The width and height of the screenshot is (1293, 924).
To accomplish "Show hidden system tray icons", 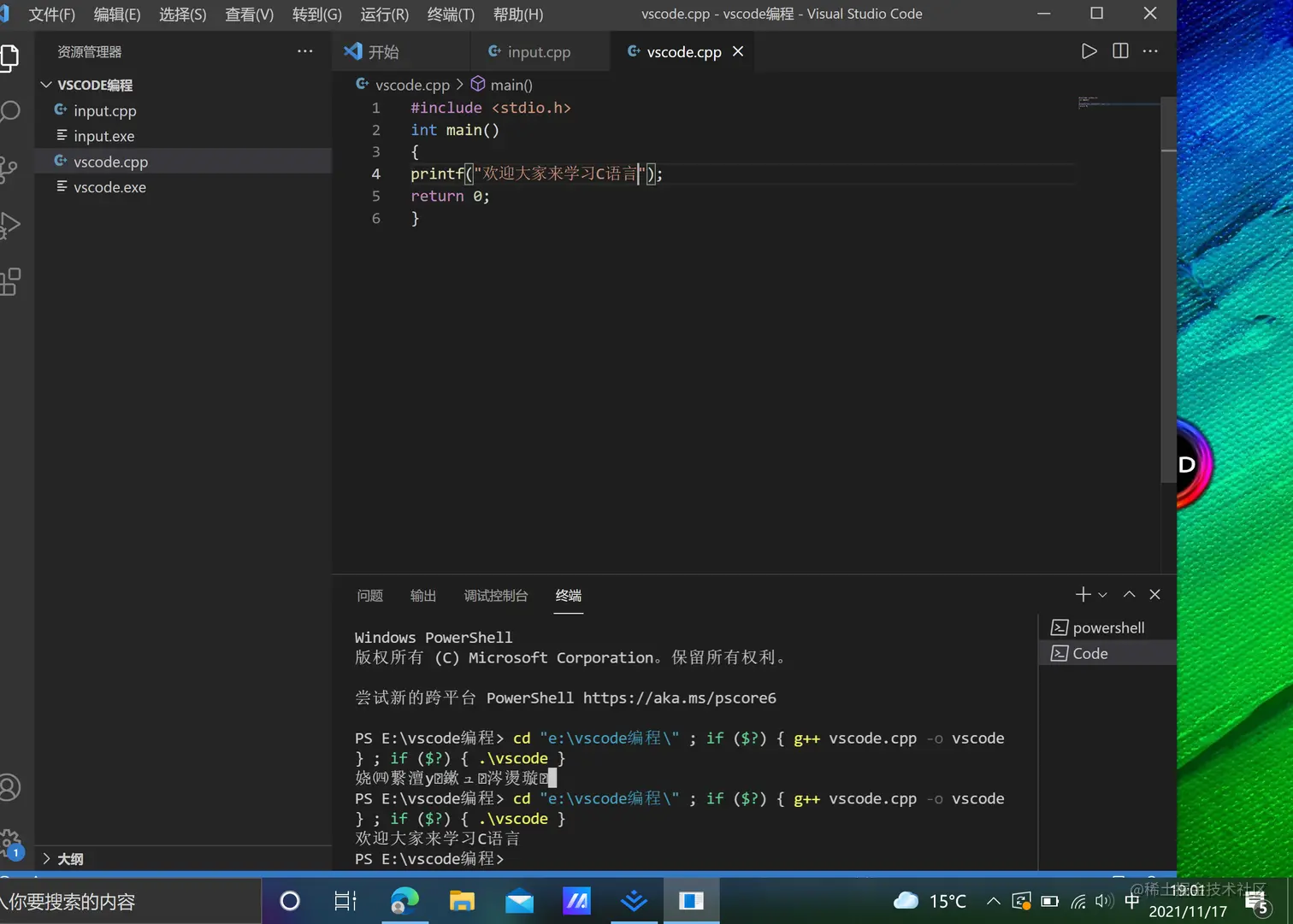I will [993, 901].
